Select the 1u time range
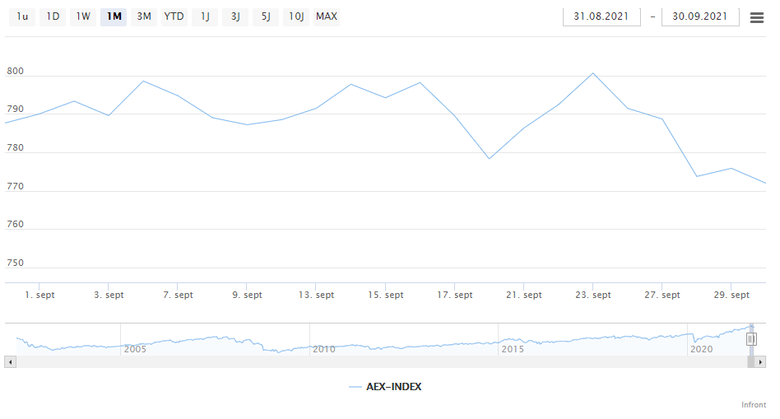The width and height of the screenshot is (780, 419). (x=22, y=16)
